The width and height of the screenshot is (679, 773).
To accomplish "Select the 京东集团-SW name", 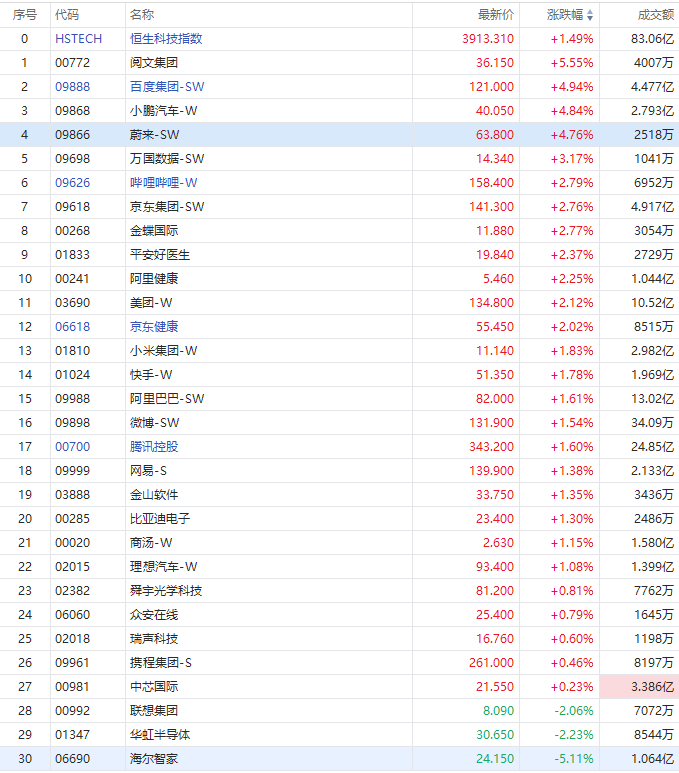I will (167, 207).
